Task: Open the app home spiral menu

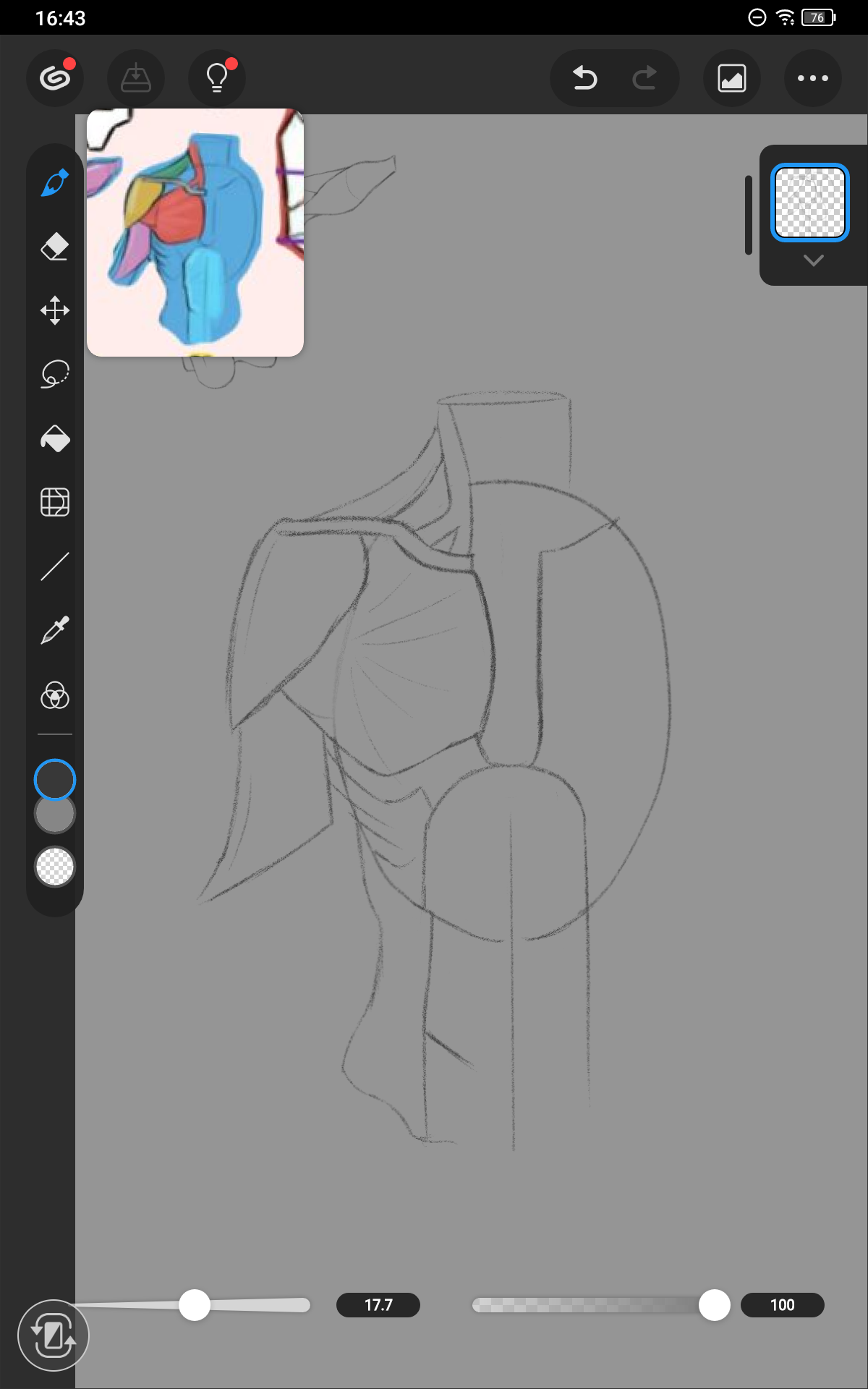Action: (x=55, y=78)
